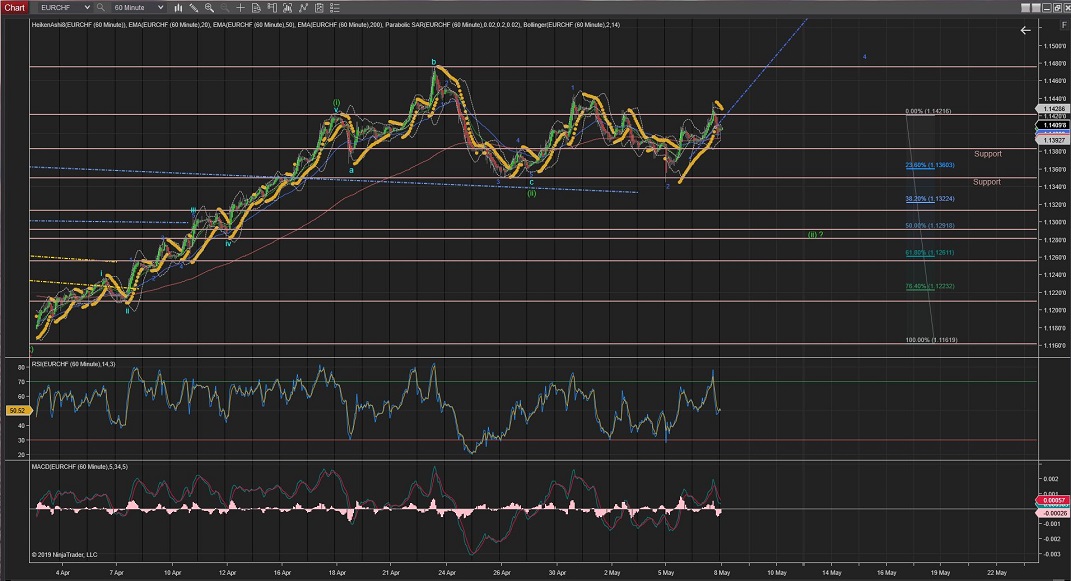Select the Chart tab
This screenshot has height=581, width=1071.
click(x=16, y=7)
